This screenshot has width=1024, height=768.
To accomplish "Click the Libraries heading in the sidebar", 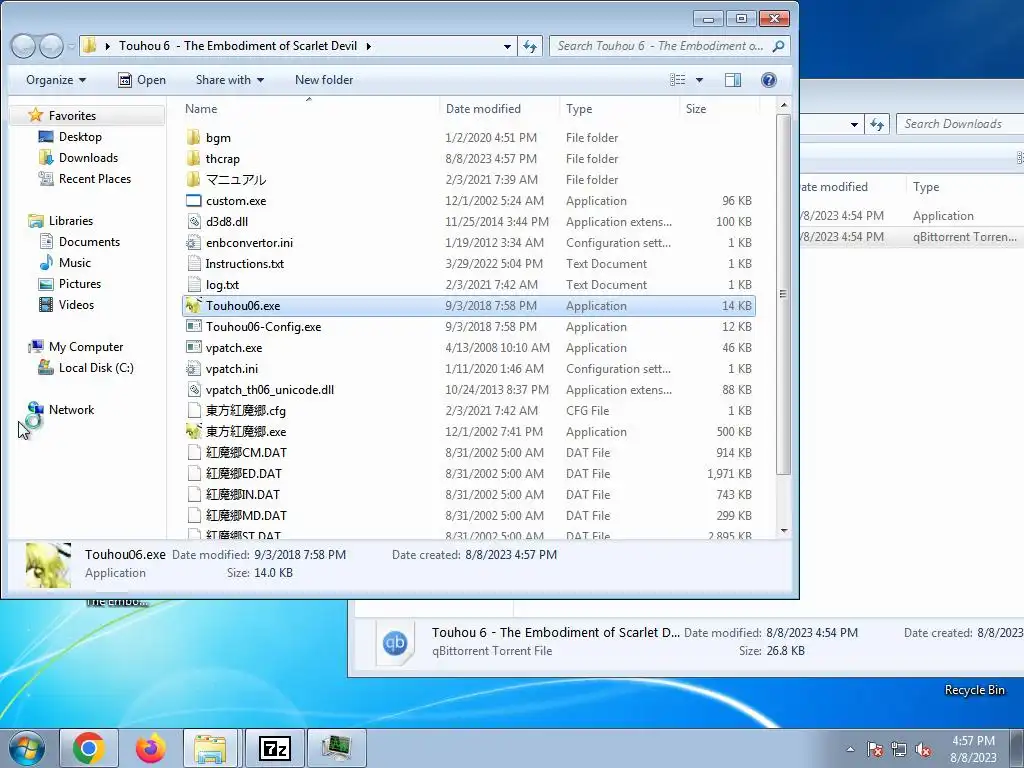I will click(71, 221).
